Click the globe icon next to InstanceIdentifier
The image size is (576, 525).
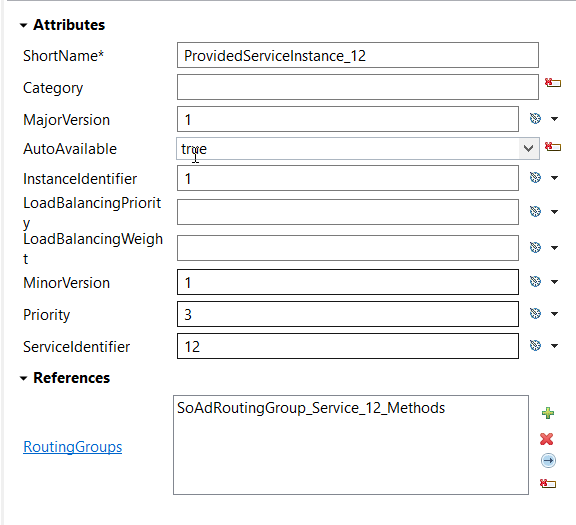click(535, 177)
